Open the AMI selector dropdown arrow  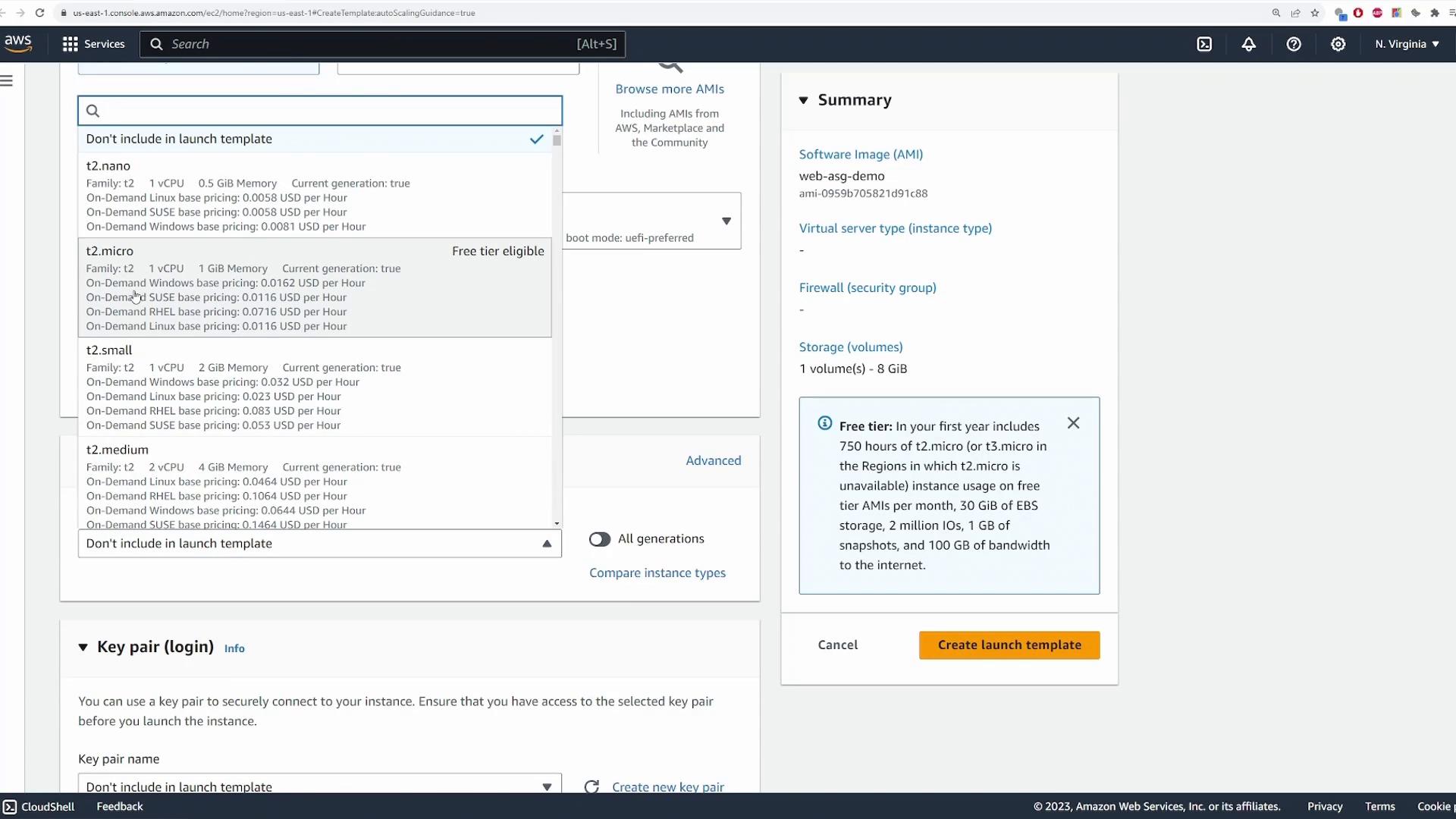point(726,221)
